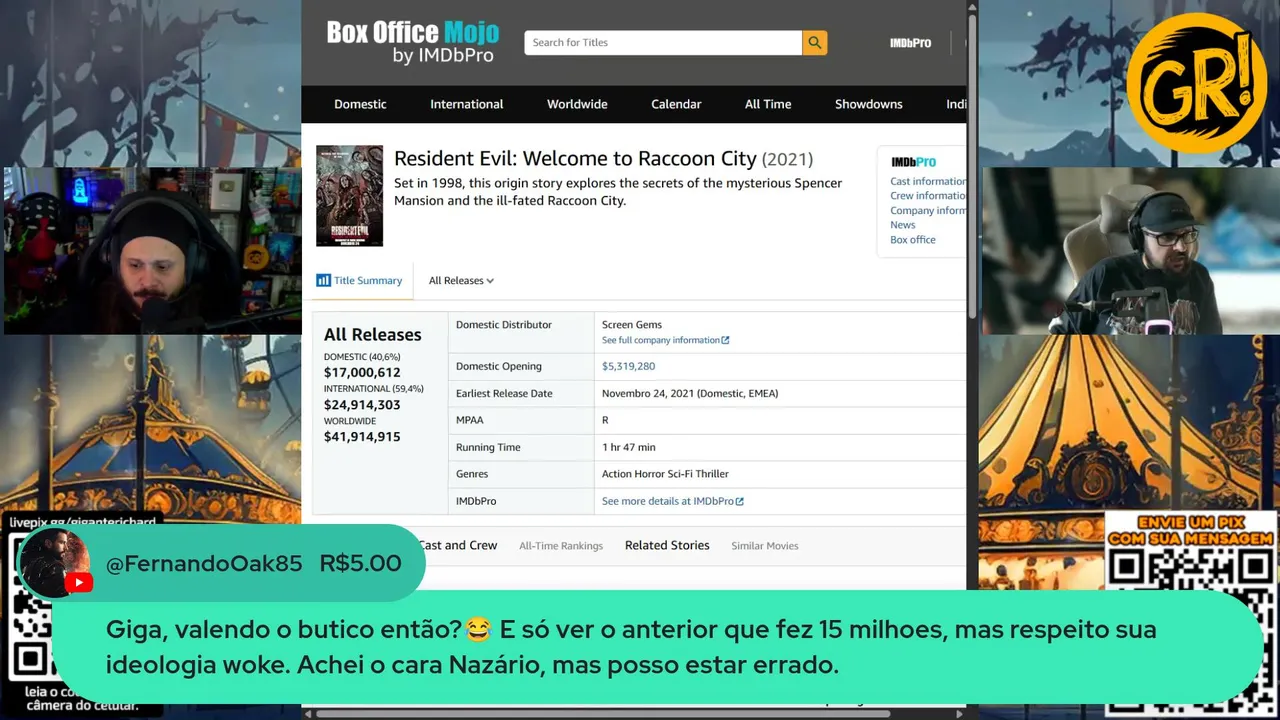Click the $24,914,303 international total
1280x720 pixels.
coord(362,405)
